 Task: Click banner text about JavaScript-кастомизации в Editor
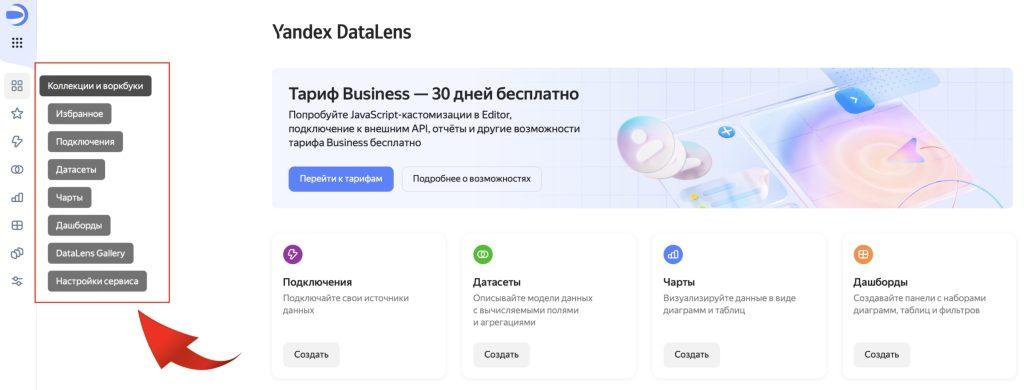pyautogui.click(x=434, y=129)
